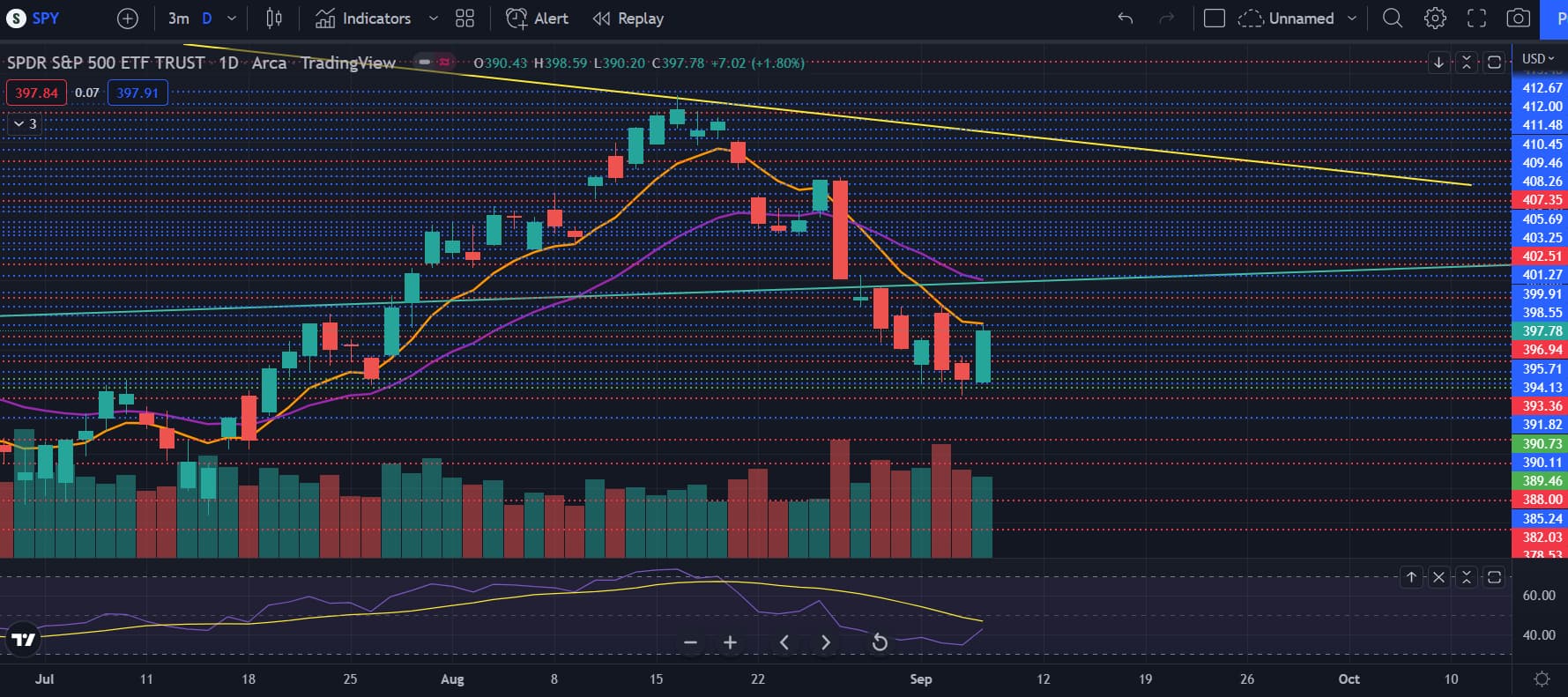This screenshot has width=1568, height=697.
Task: Expand the collapsed 3 indicators legend
Action: click(25, 123)
